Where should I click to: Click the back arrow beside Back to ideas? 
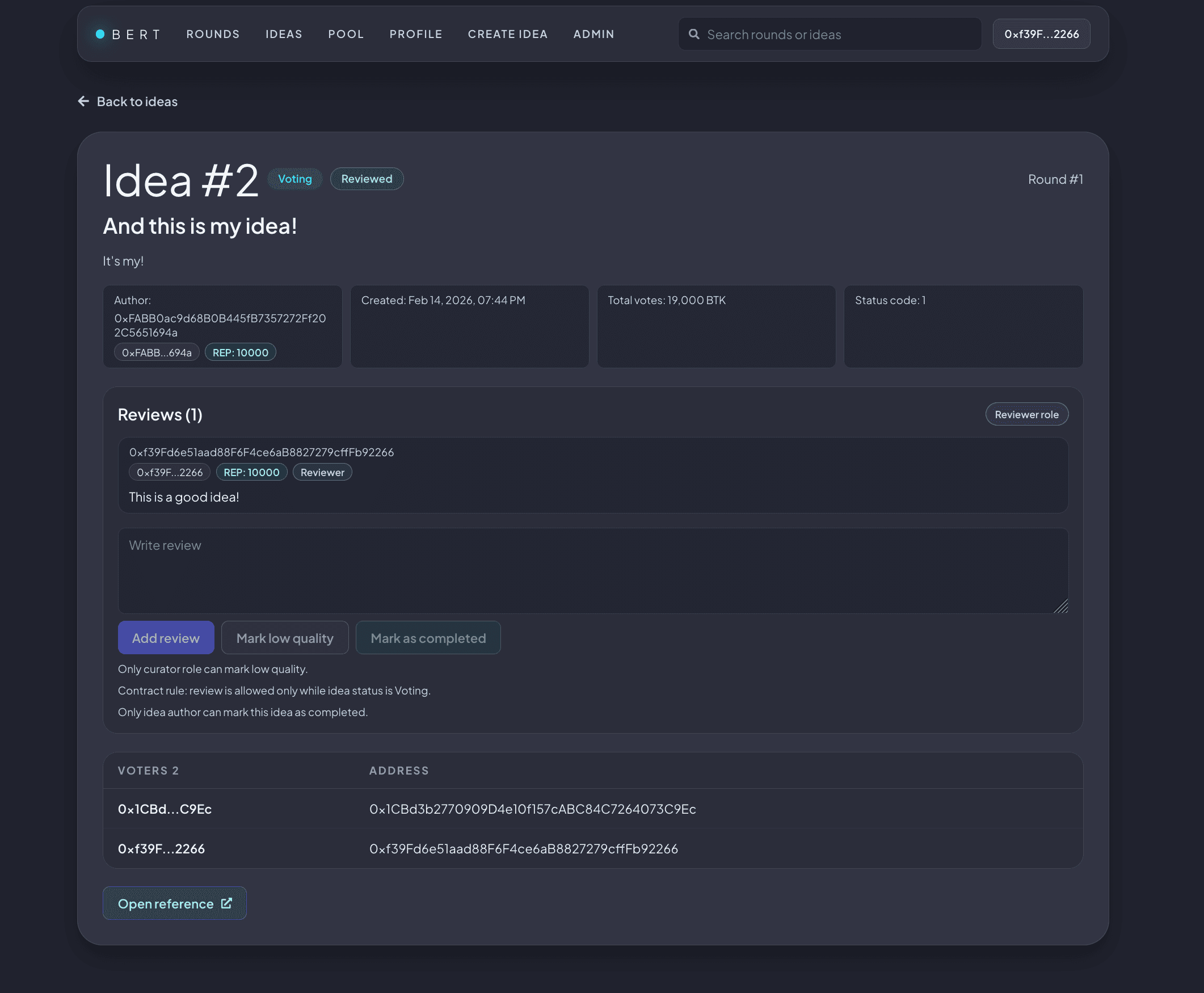click(x=83, y=100)
